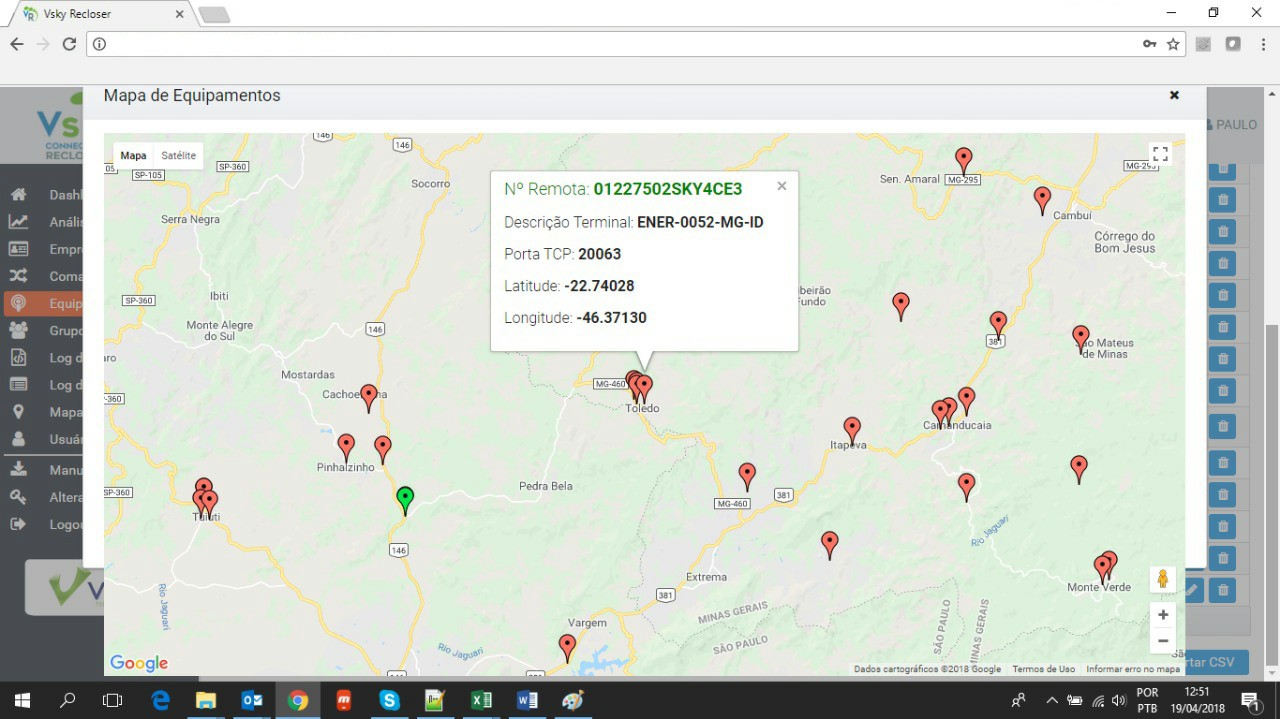Select remote number 01227502SKY4CE3 text
Image resolution: width=1280 pixels, height=719 pixels.
[x=668, y=189]
